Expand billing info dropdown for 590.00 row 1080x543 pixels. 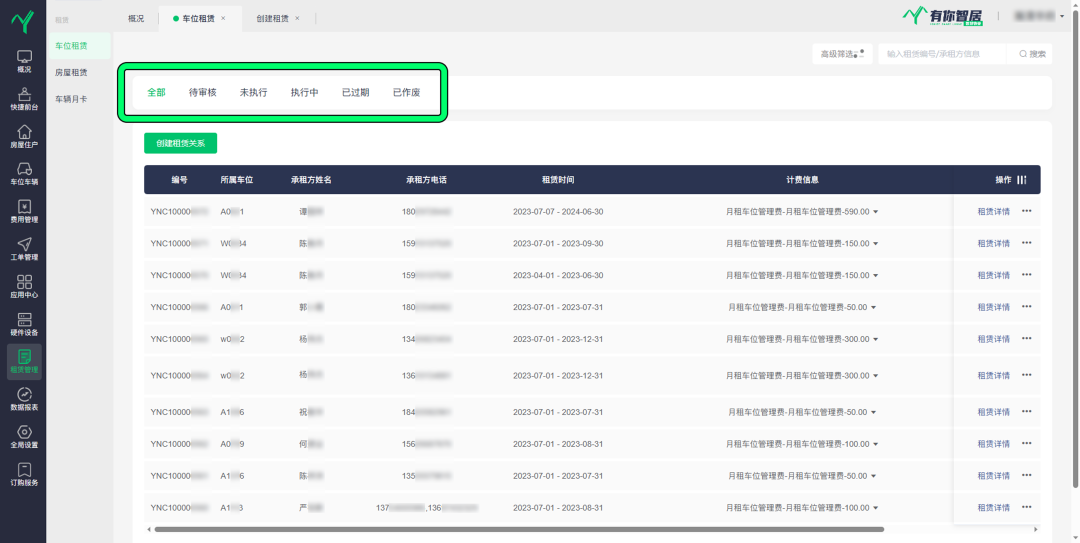[x=876, y=212]
